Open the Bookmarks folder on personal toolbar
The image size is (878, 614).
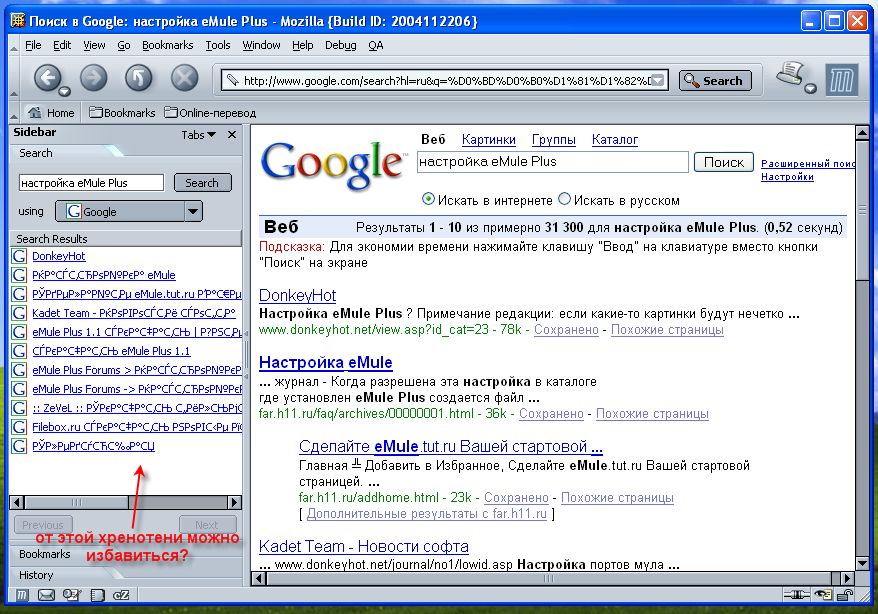[x=122, y=113]
